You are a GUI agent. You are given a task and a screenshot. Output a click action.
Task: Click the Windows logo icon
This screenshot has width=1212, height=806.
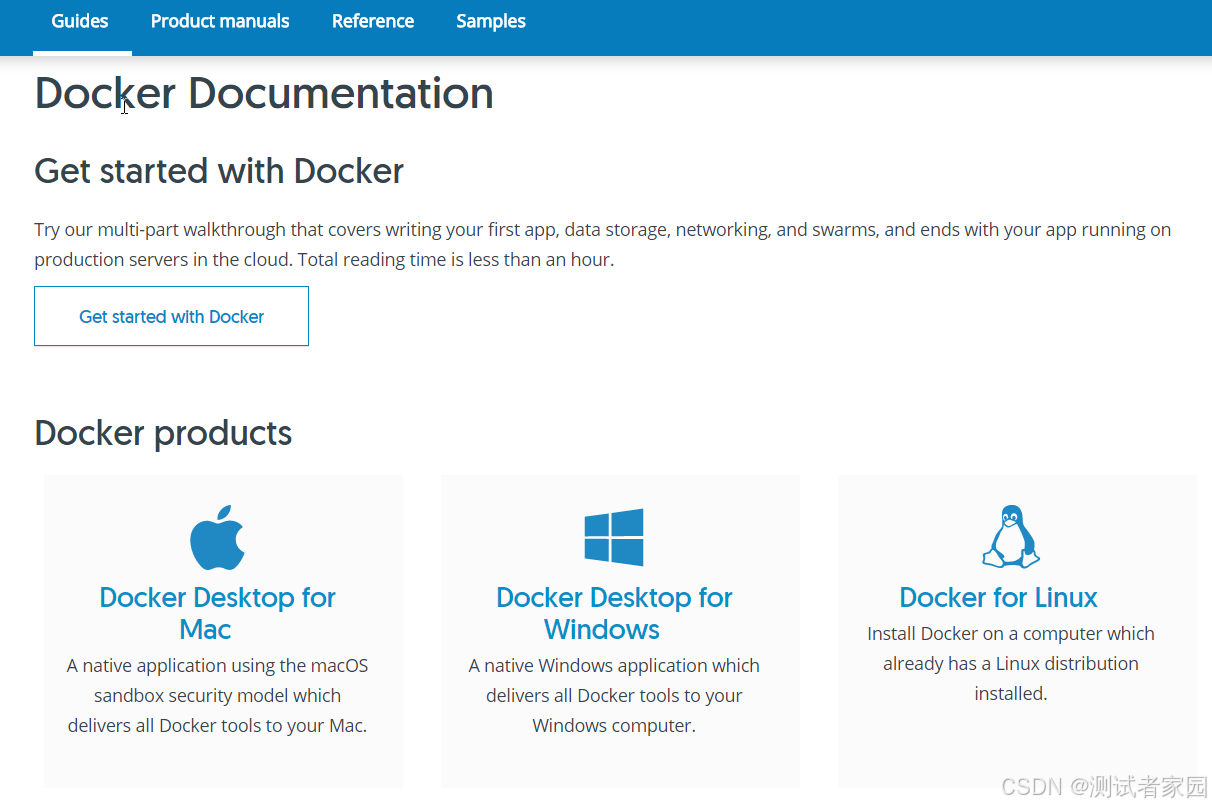point(614,538)
